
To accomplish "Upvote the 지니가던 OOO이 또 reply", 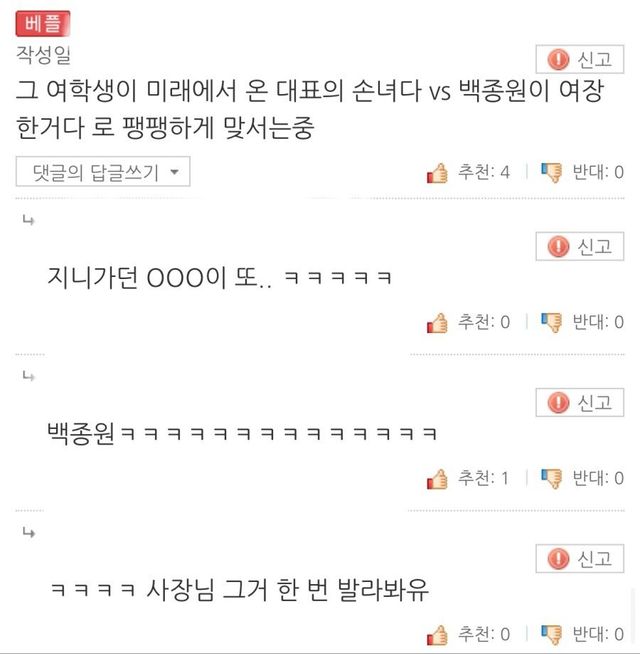I will tap(437, 323).
